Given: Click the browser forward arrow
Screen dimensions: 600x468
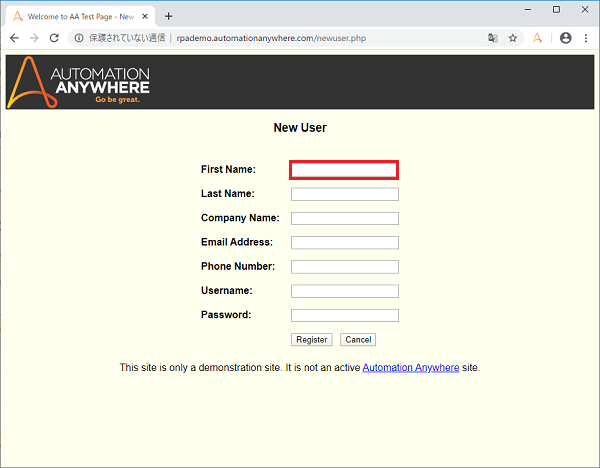Looking at the screenshot, I should [34, 38].
